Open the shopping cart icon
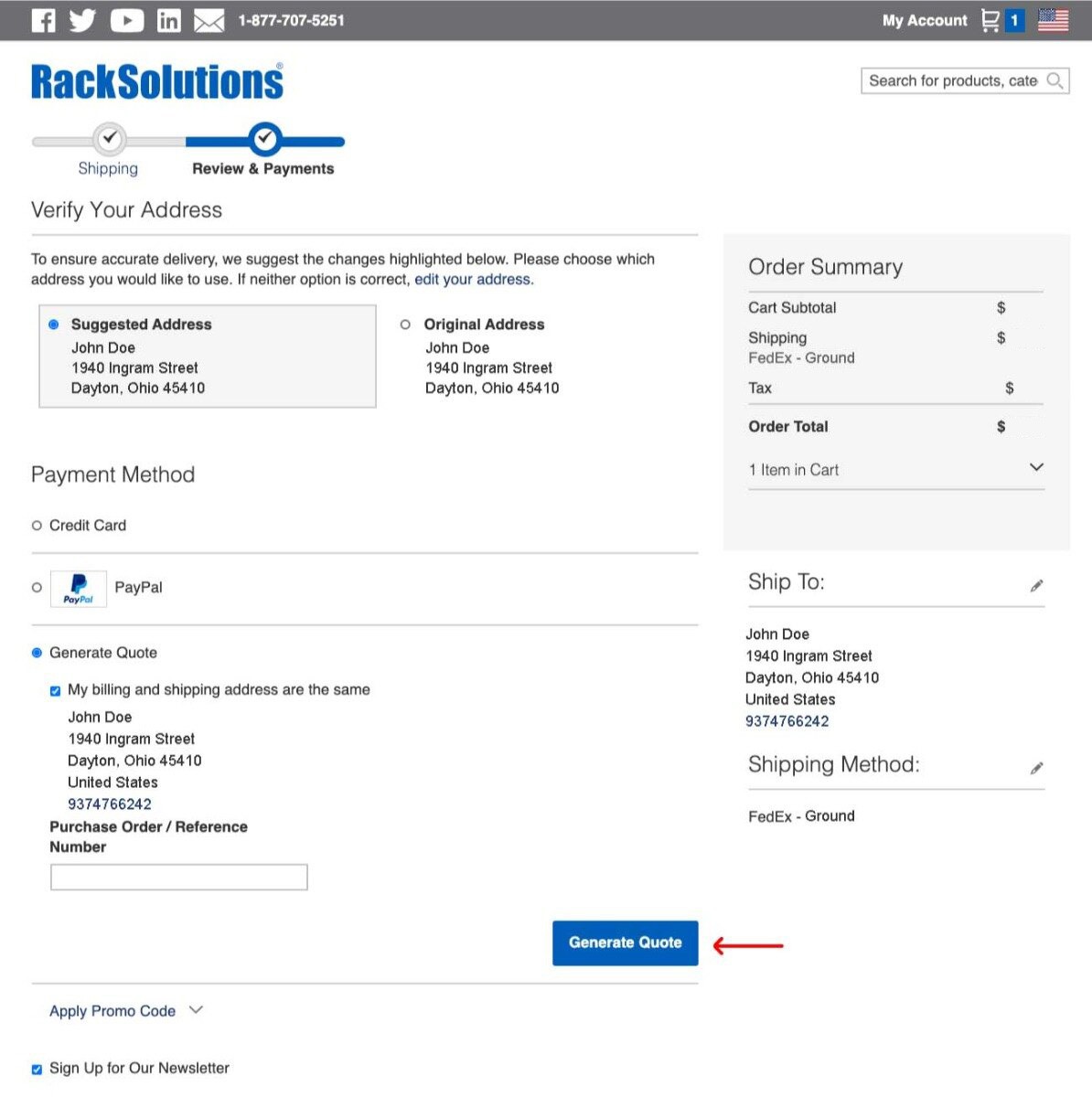This screenshot has width=1092, height=1097. pyautogui.click(x=990, y=20)
